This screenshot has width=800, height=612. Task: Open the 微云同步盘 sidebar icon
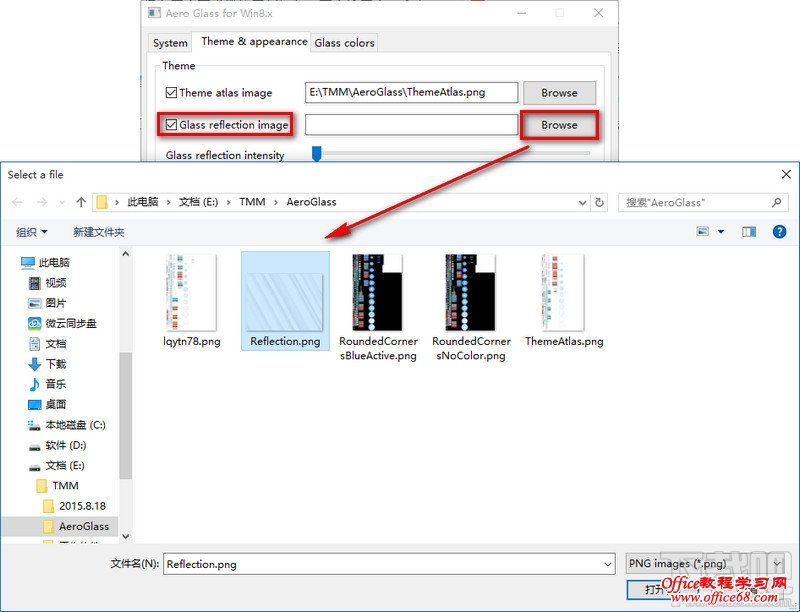tap(35, 324)
